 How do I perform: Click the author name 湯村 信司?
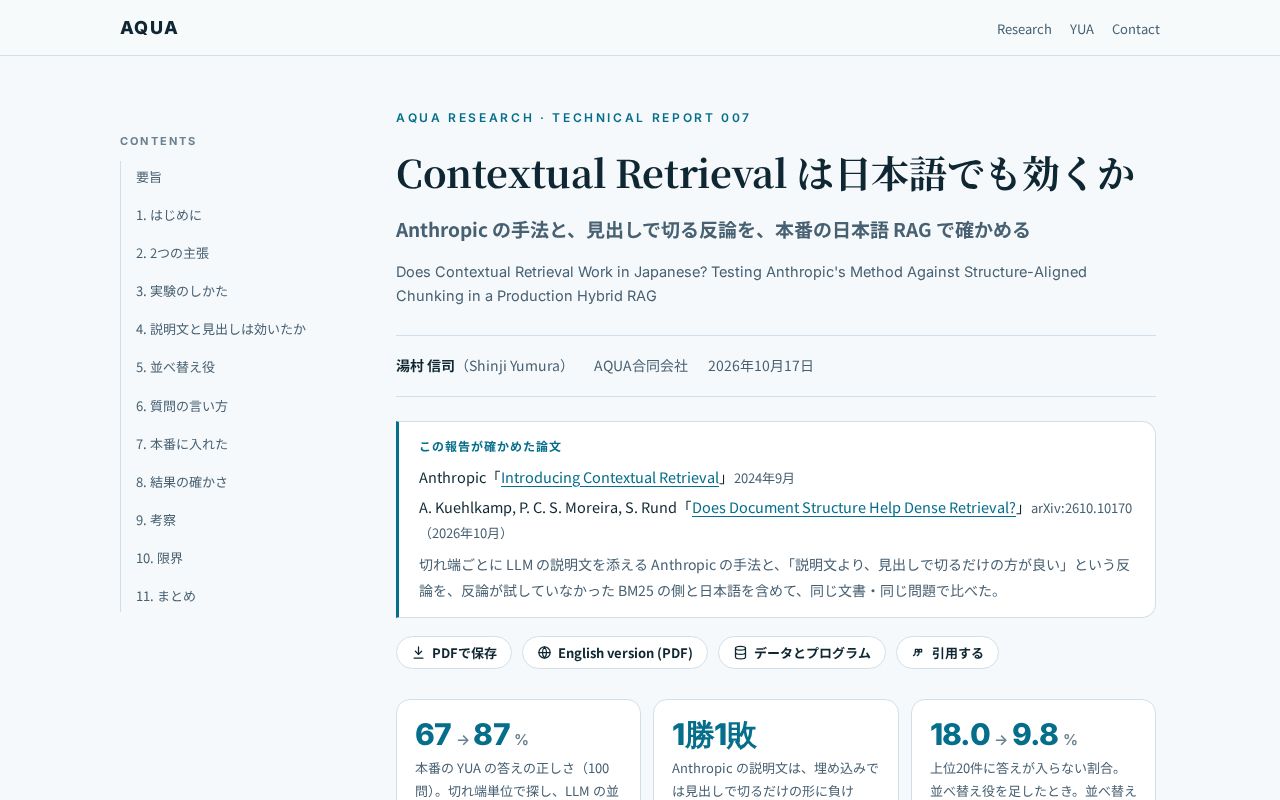425,366
